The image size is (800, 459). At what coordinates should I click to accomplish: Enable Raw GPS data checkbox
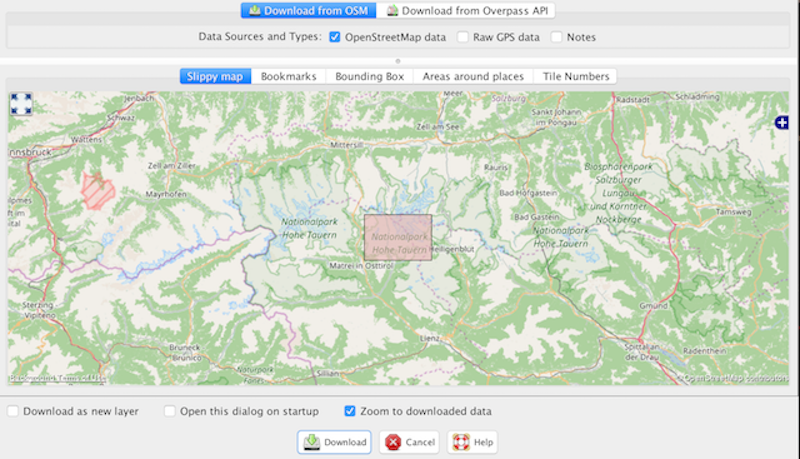463,37
